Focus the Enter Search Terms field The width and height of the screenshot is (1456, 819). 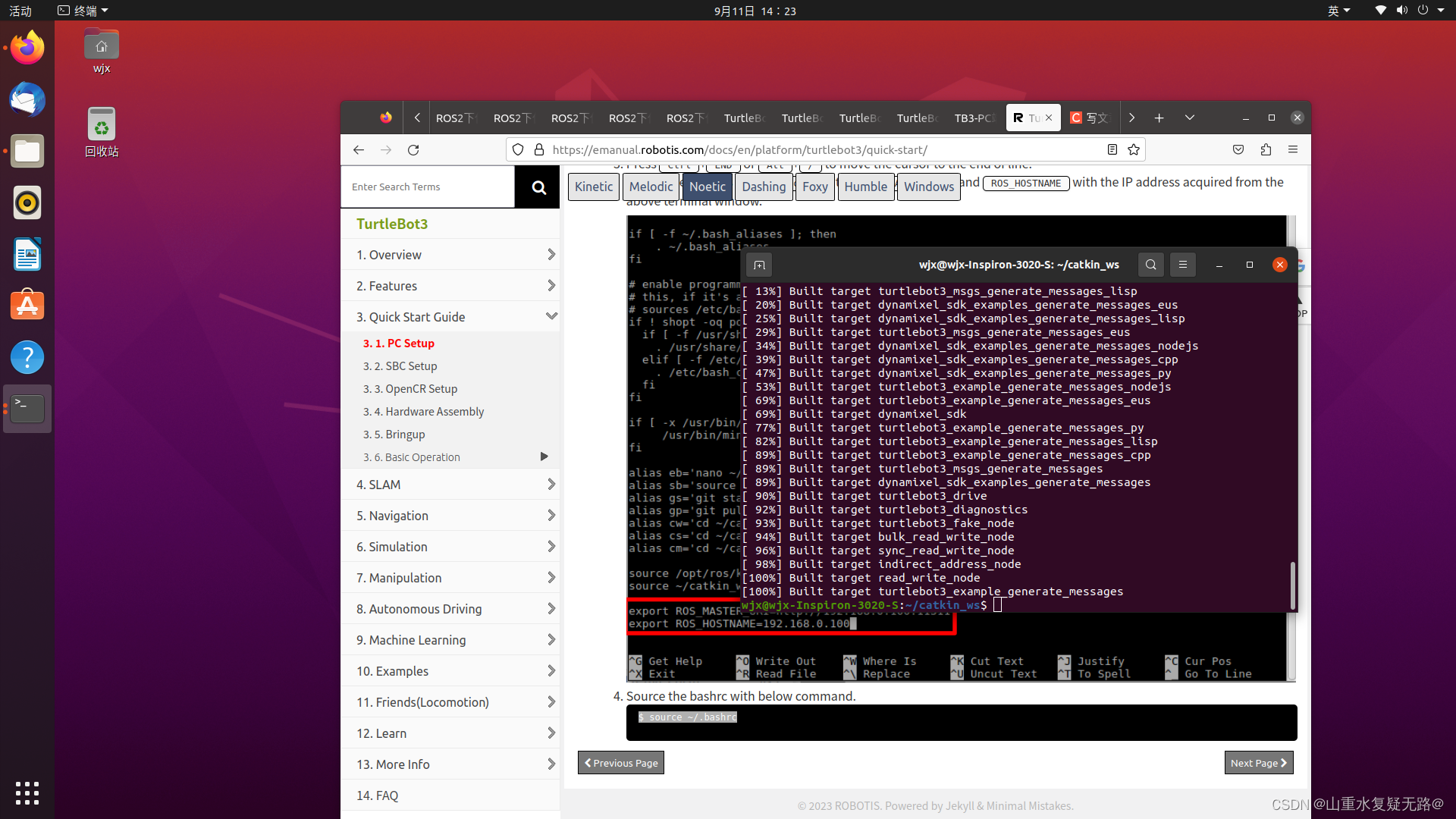click(x=428, y=187)
